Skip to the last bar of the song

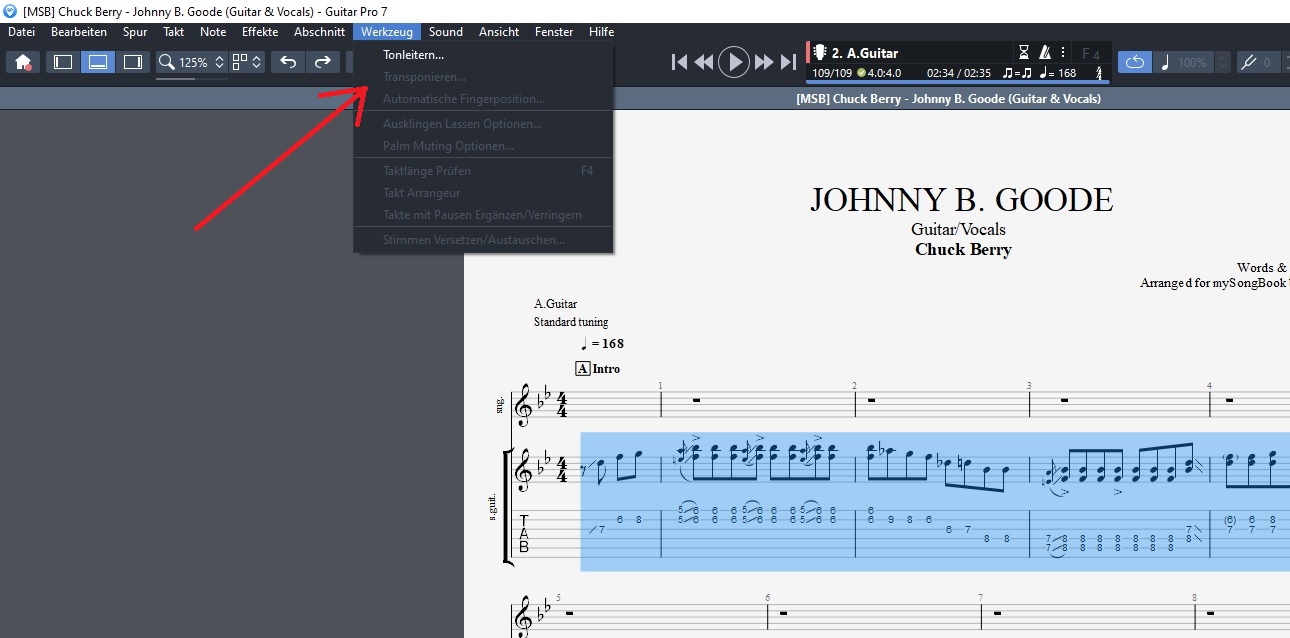[788, 62]
